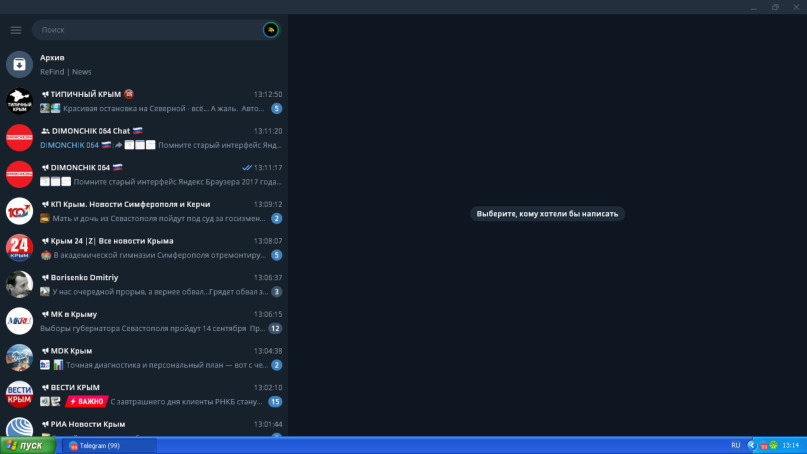The height and width of the screenshot is (454, 807).
Task: Click preview 'В академической гимназии Симферополя'
Action: [160, 255]
